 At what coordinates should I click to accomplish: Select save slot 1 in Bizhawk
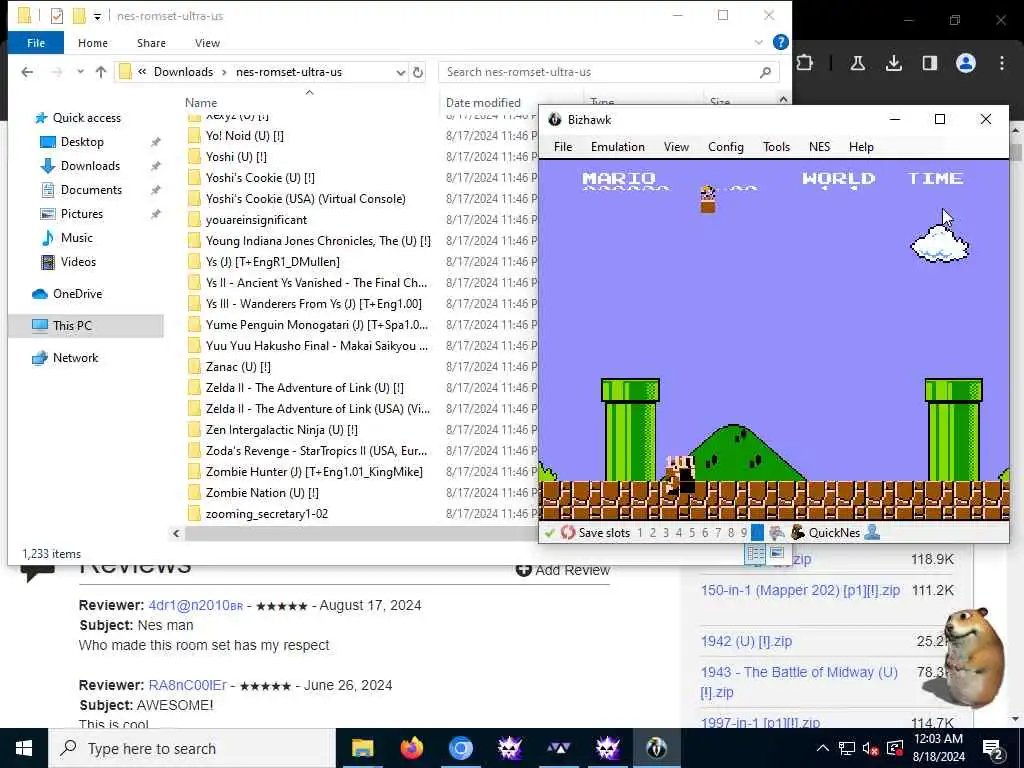[x=640, y=533]
